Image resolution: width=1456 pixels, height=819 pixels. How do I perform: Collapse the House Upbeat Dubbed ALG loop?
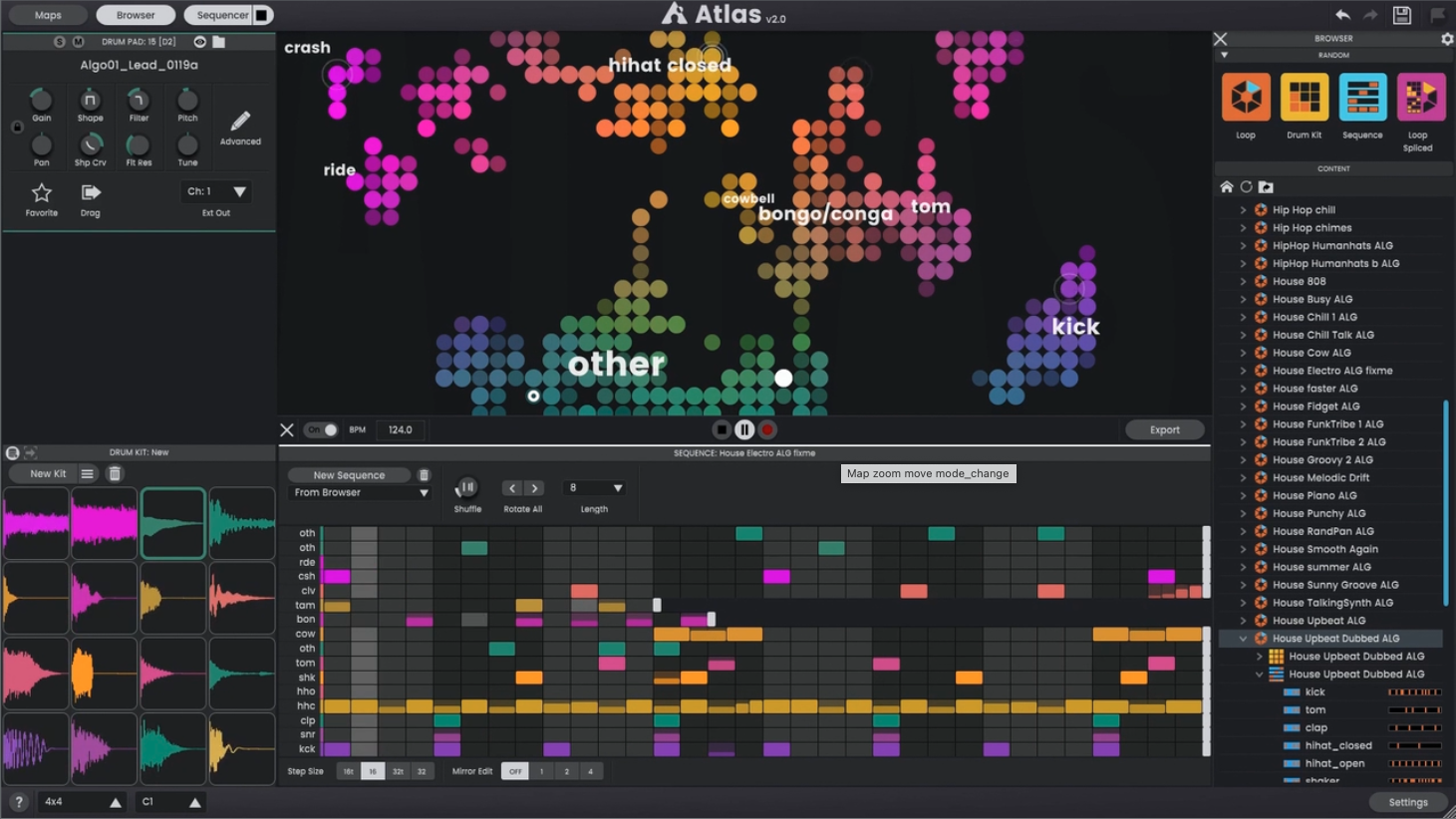(x=1243, y=639)
